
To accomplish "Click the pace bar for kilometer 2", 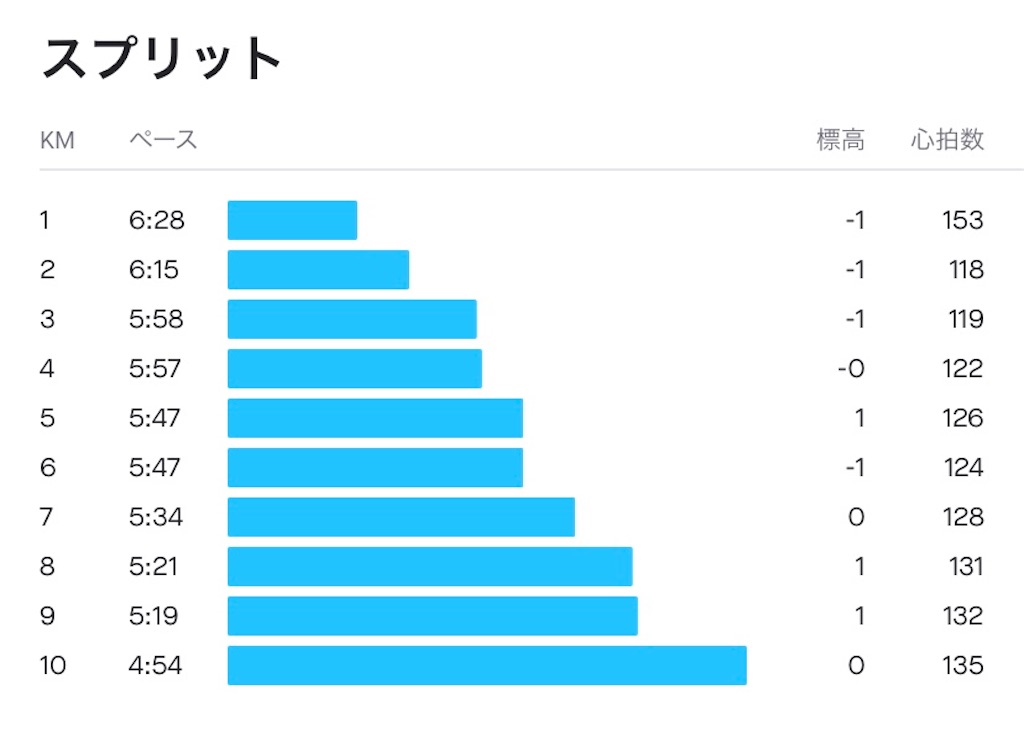I will tap(318, 270).
